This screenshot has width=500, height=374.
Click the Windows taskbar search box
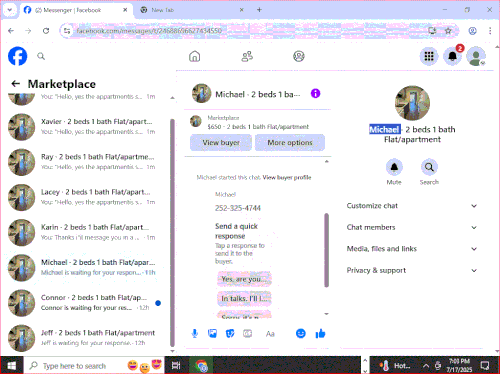click(94, 366)
